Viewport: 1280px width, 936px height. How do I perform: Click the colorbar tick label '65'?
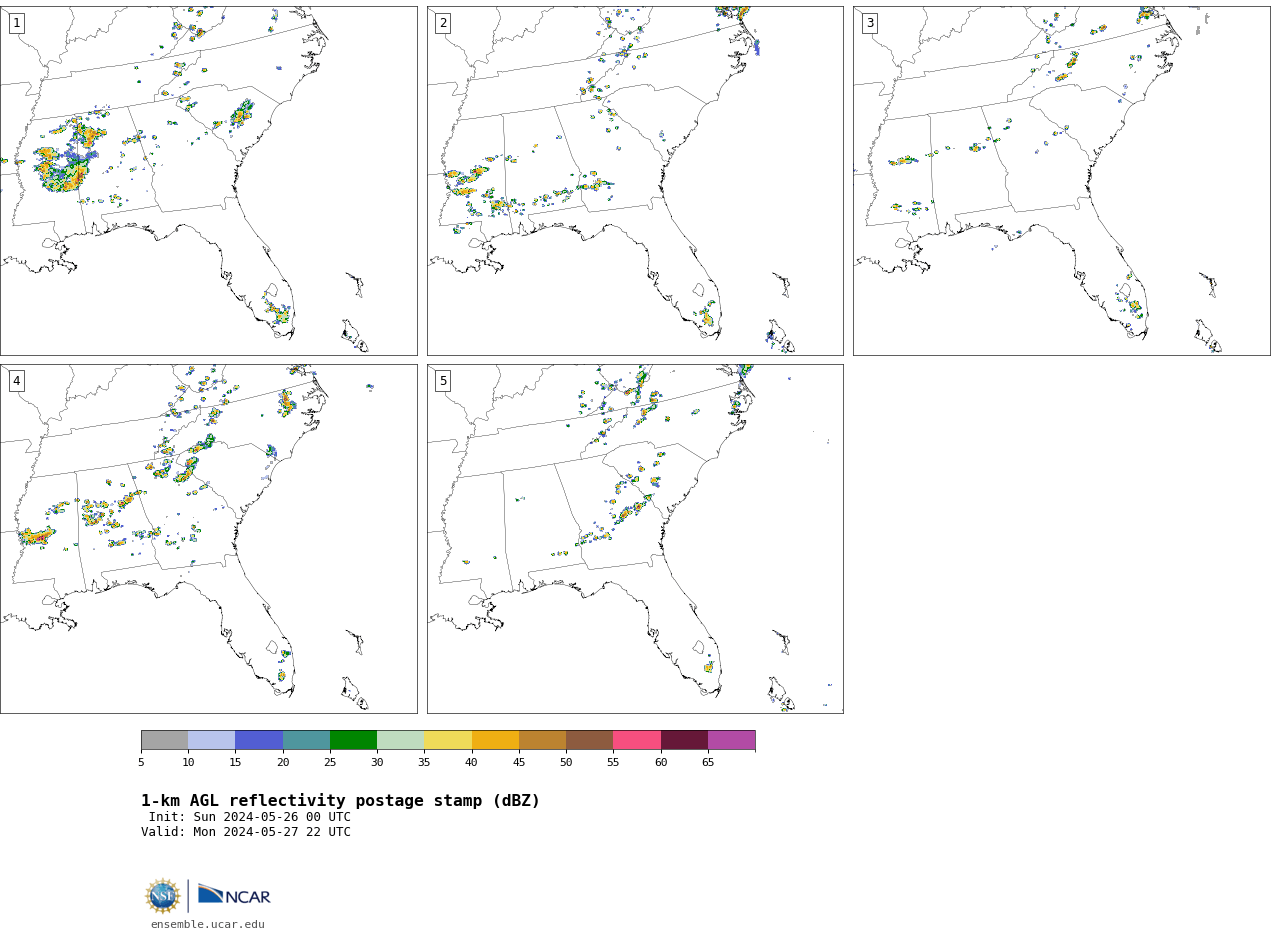pos(708,763)
